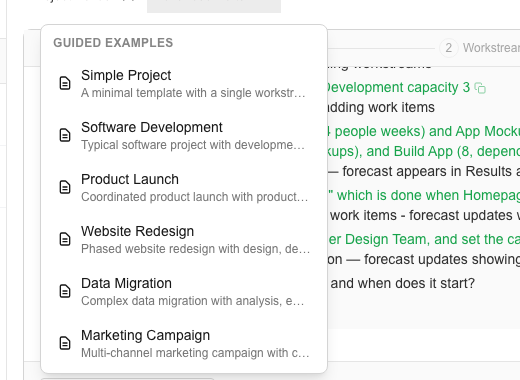520x380 pixels.
Task: Click the 'forecast appears in Results' line
Action: [424, 171]
